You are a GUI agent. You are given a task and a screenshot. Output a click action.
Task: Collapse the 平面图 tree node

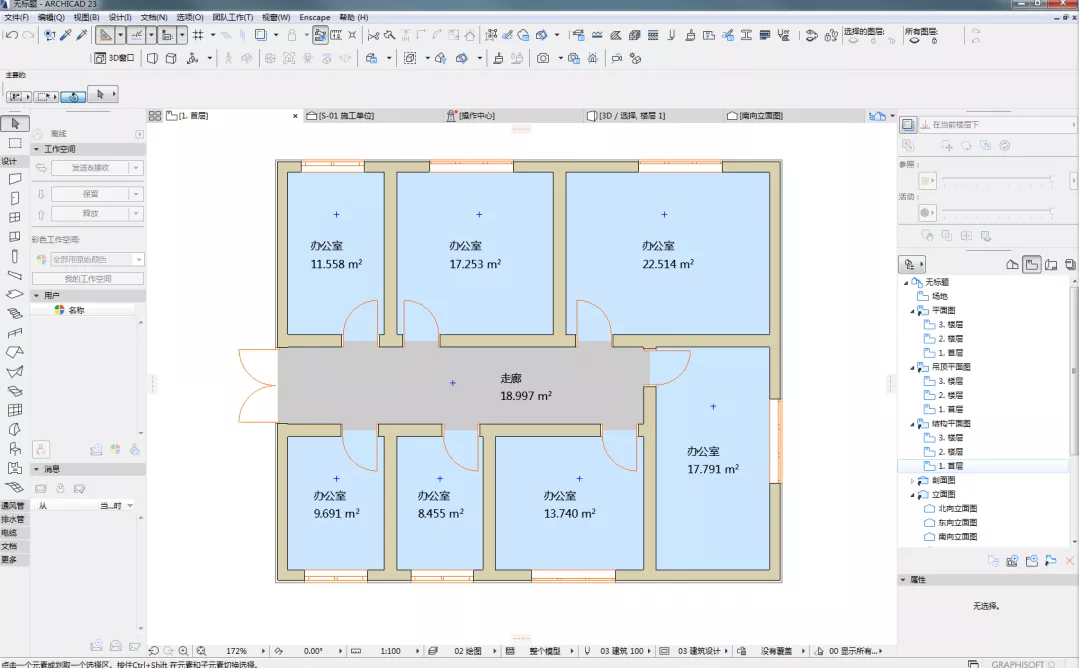912,311
